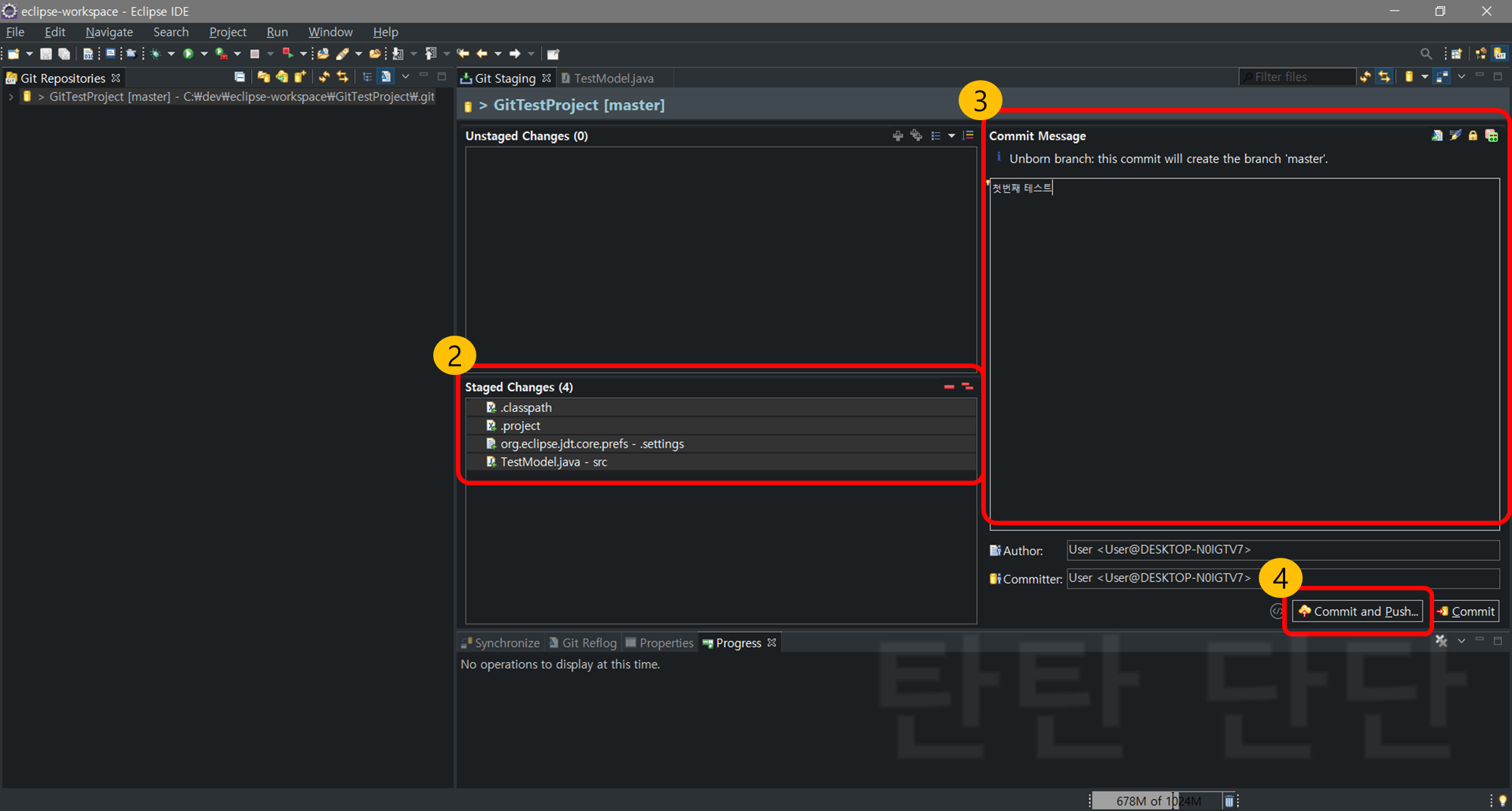
Task: Click the Author input field
Action: click(x=1283, y=549)
